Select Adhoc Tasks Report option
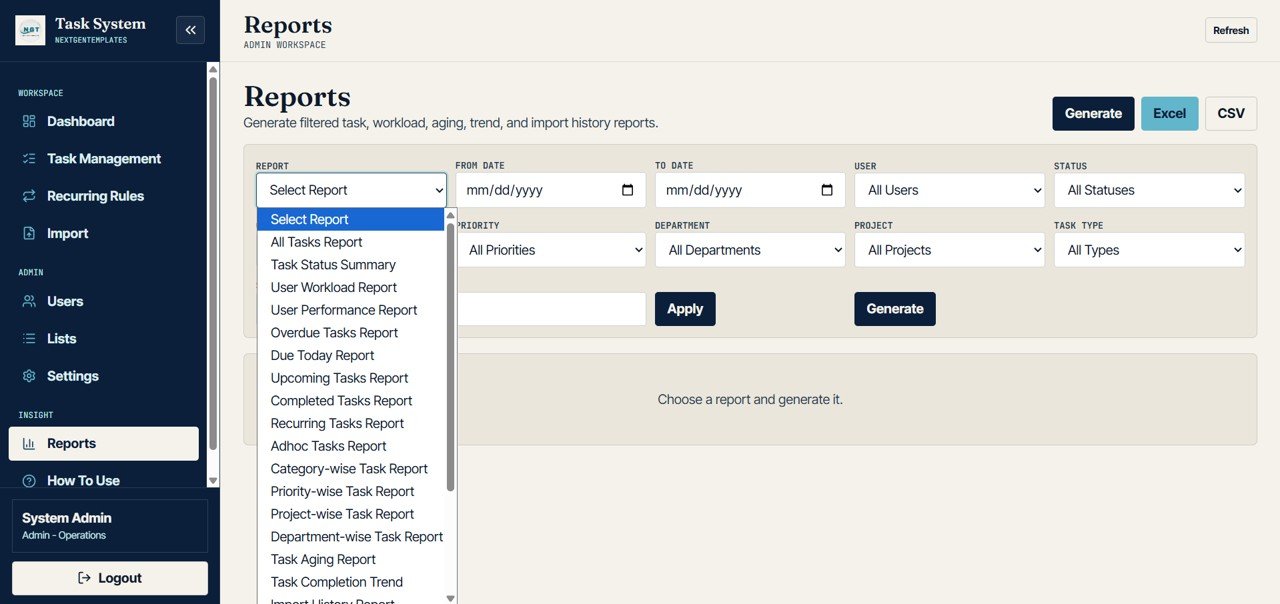Viewport: 1280px width, 604px height. tap(351, 446)
